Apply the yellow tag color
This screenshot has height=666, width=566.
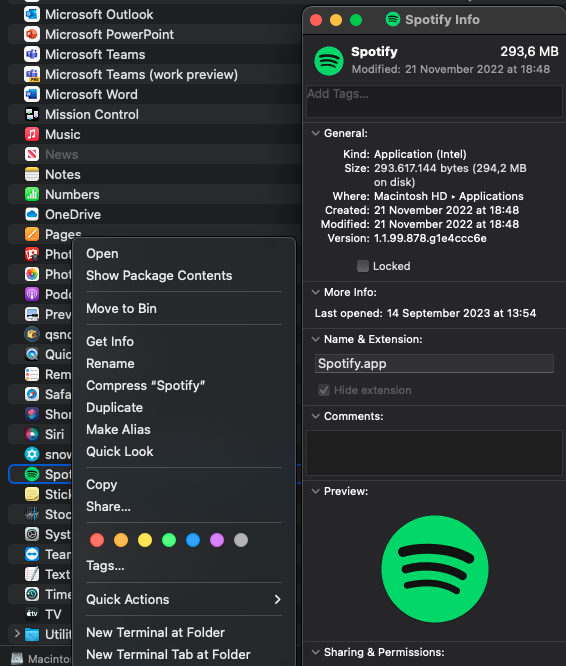[x=145, y=540]
